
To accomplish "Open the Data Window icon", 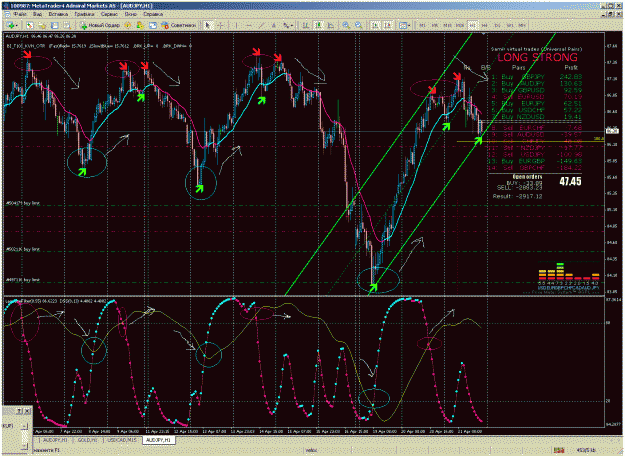I will [55, 25].
